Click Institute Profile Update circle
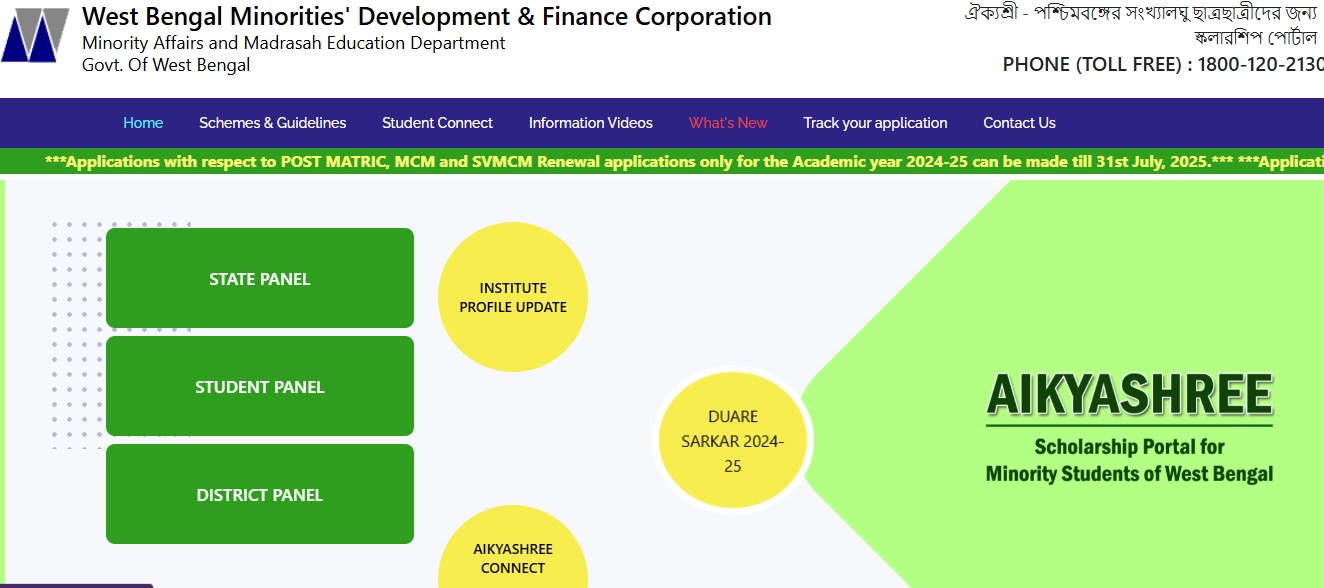Screen dimensions: 1324x588 click(x=513, y=297)
